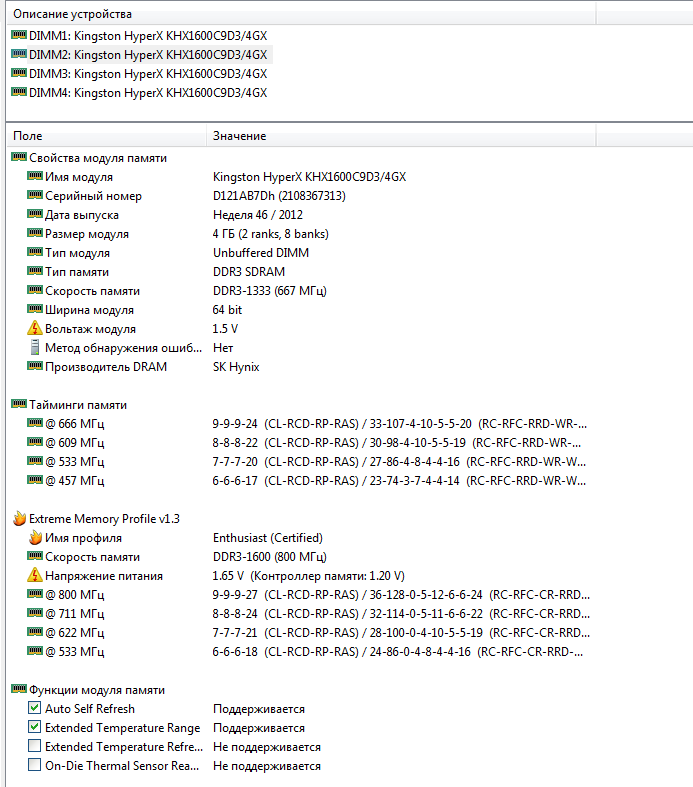
Task: Click the icon beside @ 609 МГц timing
Action: coord(35,442)
